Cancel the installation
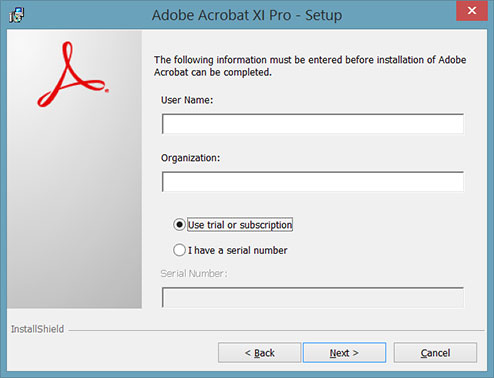The width and height of the screenshot is (494, 378). 435,353
